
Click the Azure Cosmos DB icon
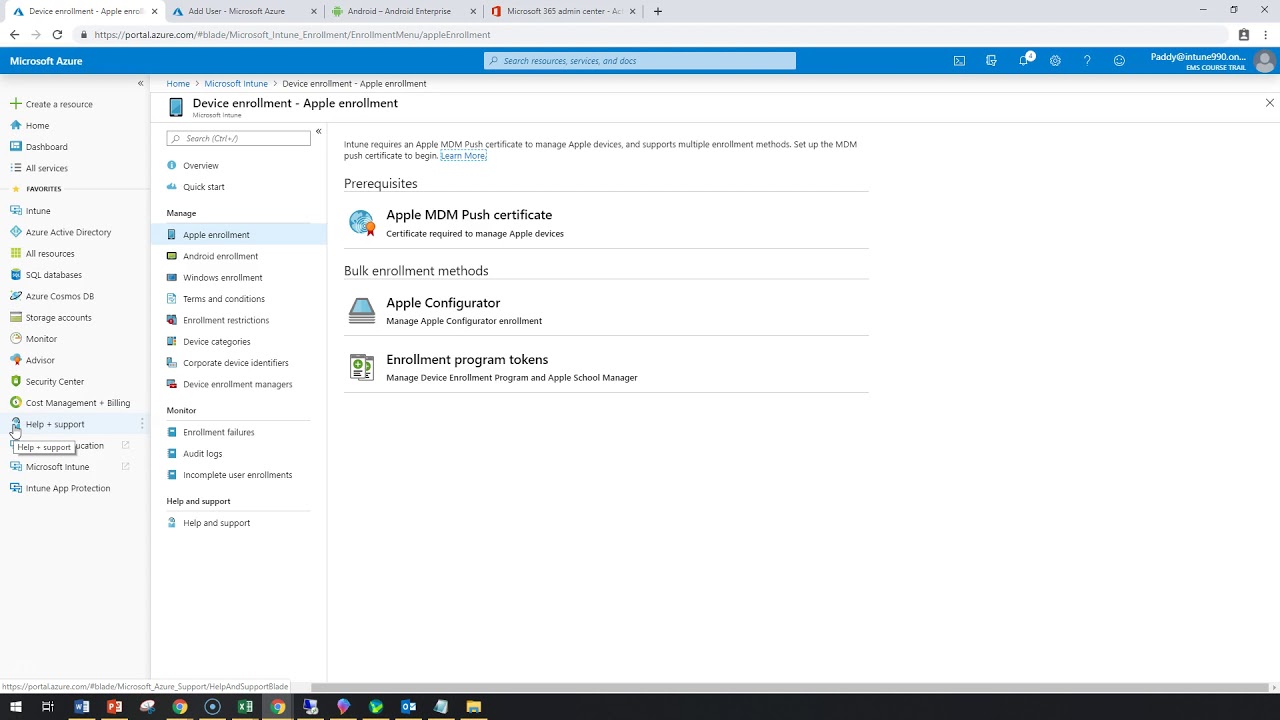16,296
